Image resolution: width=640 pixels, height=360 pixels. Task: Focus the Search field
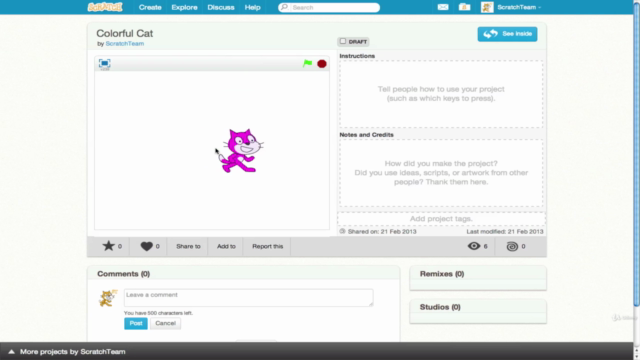(x=329, y=7)
